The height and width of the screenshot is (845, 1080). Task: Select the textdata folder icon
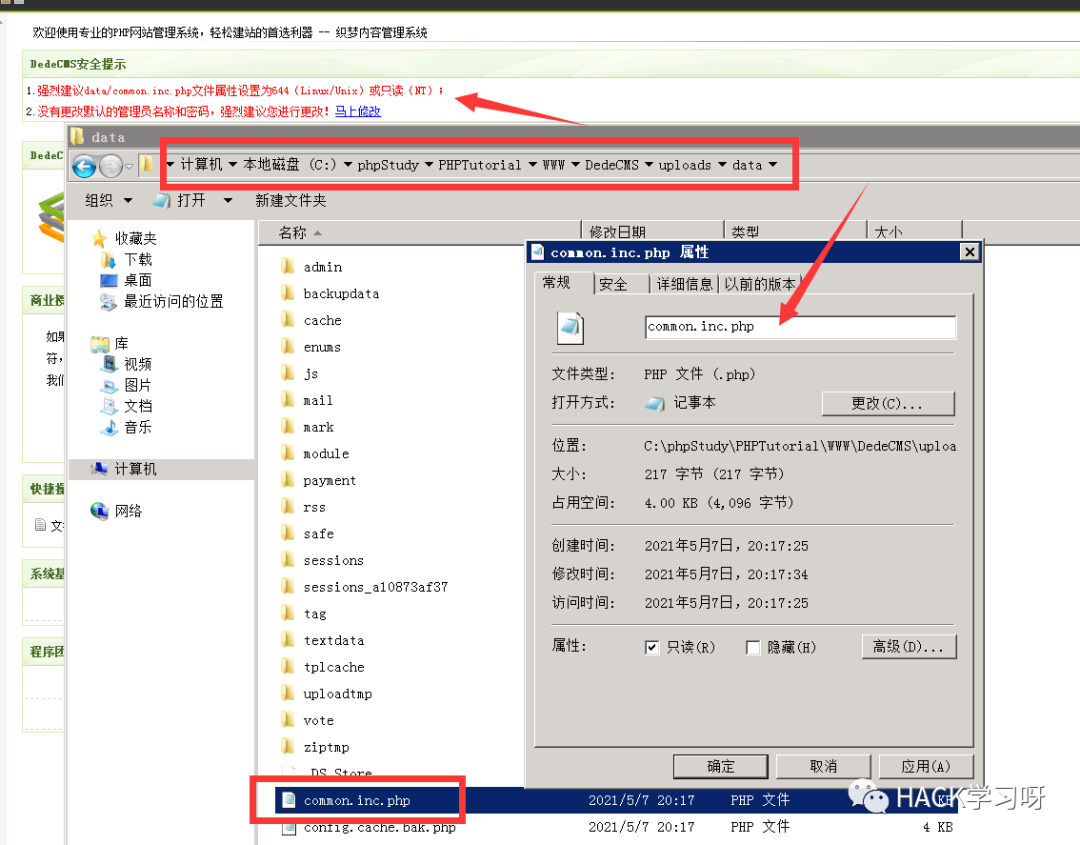(288, 640)
